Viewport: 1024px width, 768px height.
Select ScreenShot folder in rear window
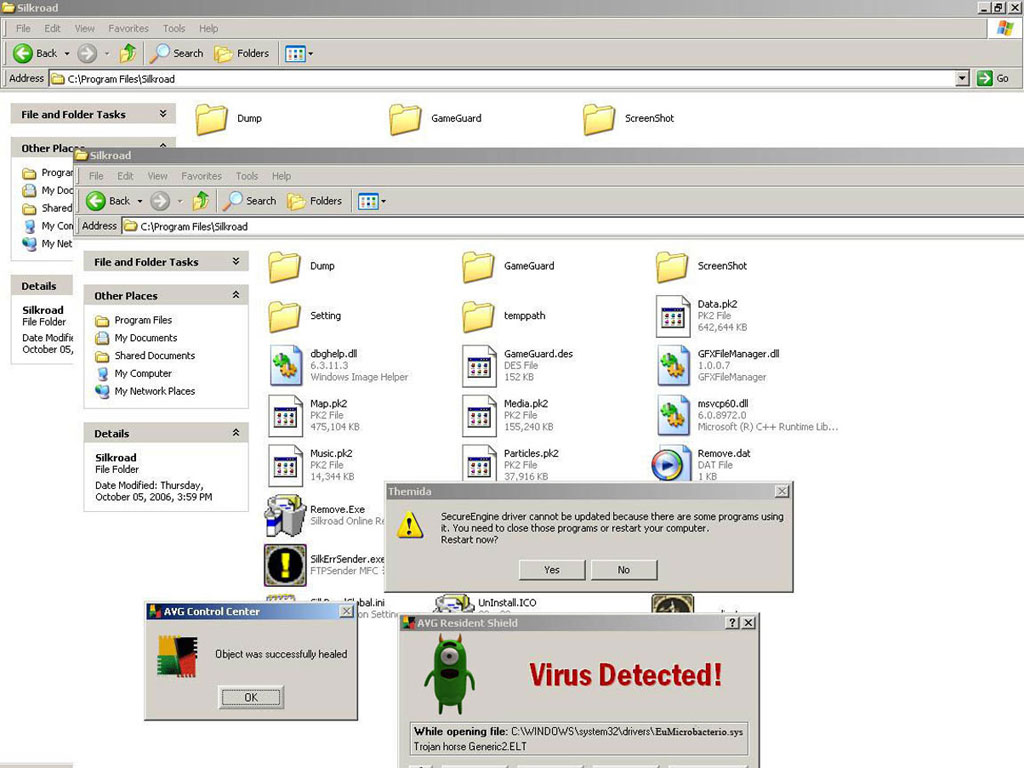600,119
